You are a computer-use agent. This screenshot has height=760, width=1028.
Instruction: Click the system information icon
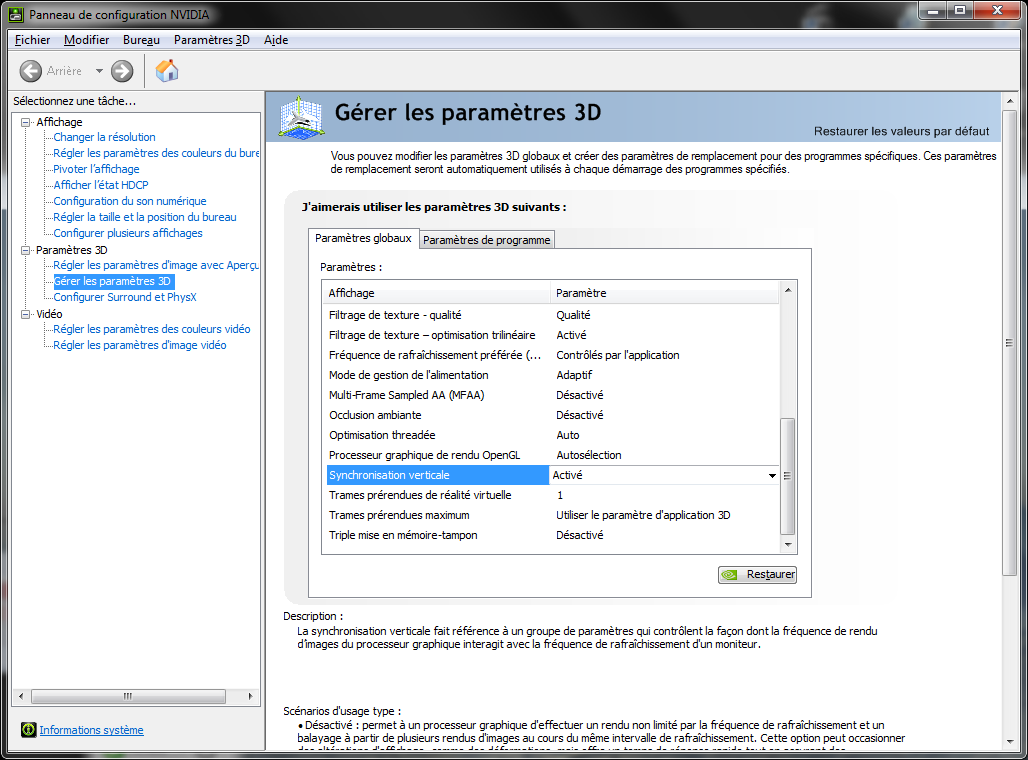[28, 730]
